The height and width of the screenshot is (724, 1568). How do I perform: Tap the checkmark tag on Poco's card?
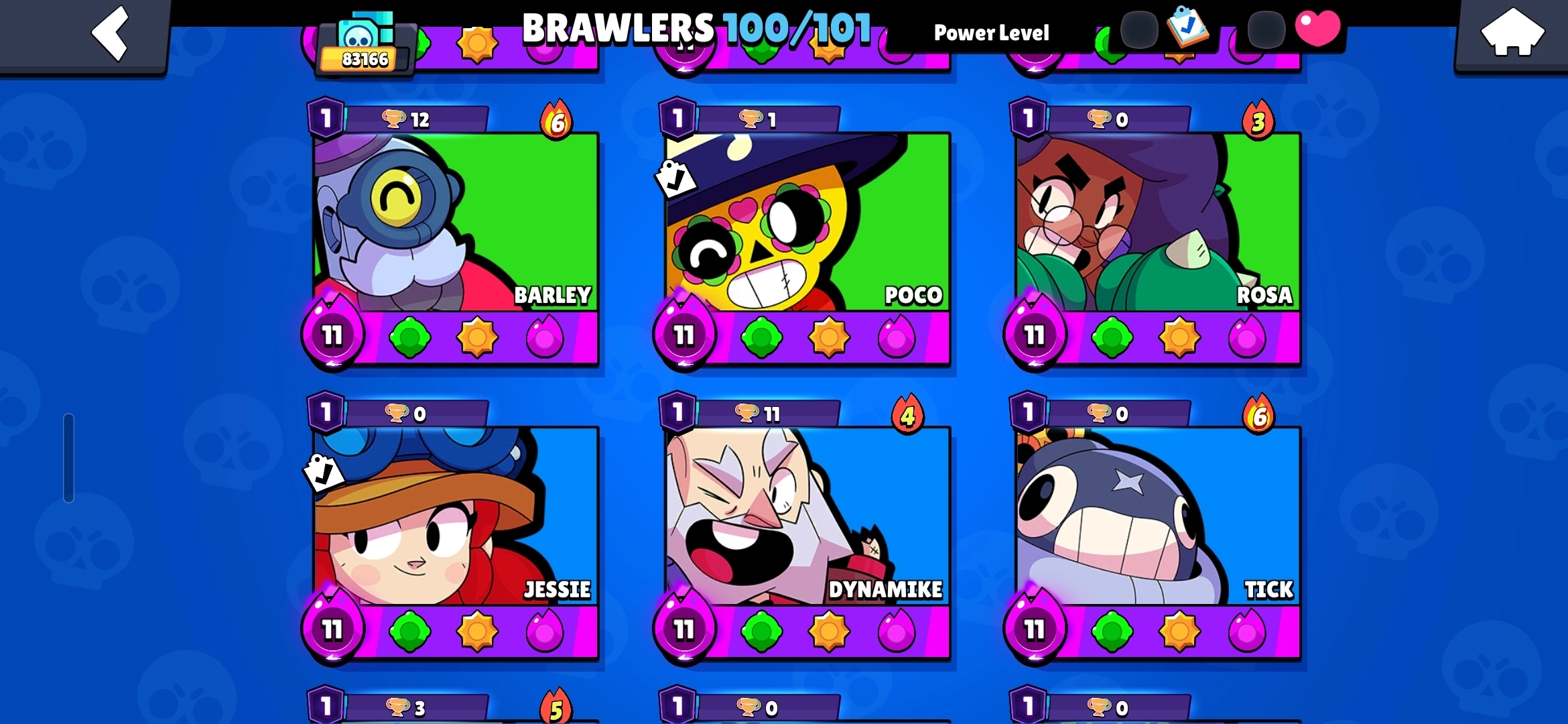click(x=675, y=178)
